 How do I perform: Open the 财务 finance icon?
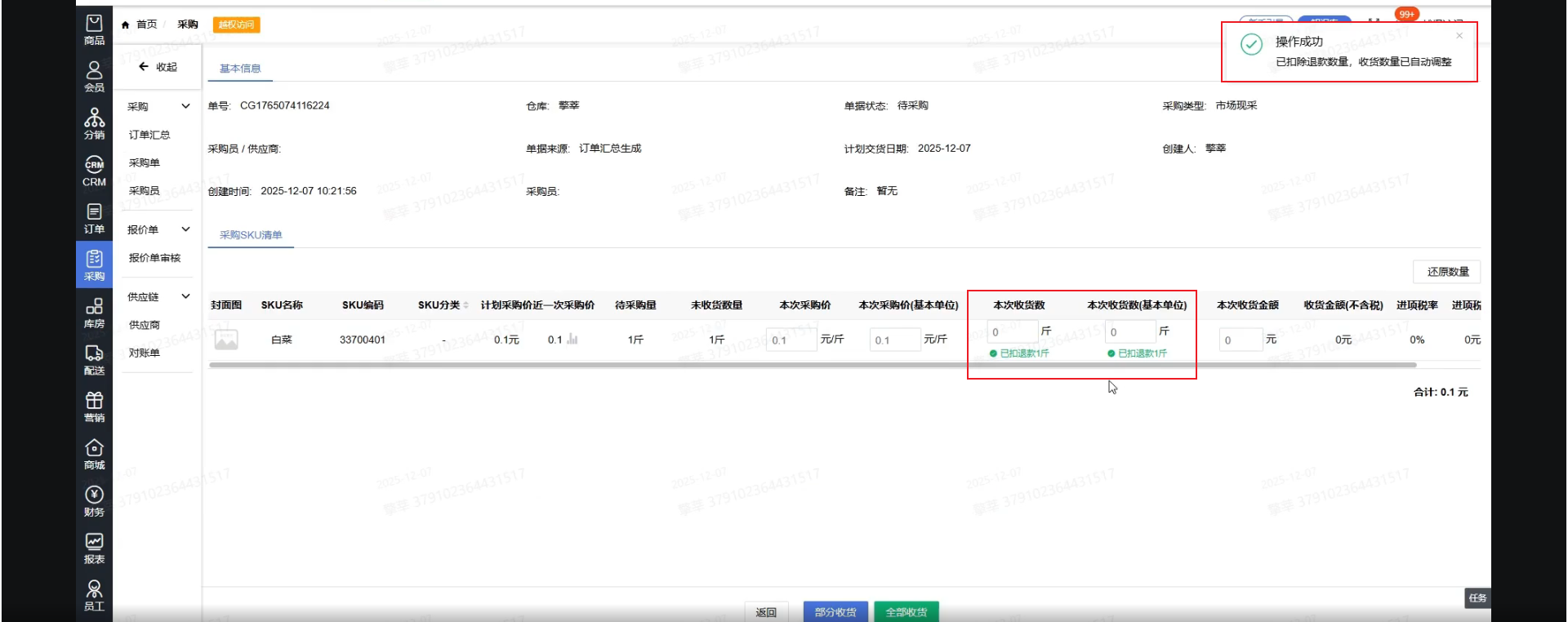click(94, 501)
